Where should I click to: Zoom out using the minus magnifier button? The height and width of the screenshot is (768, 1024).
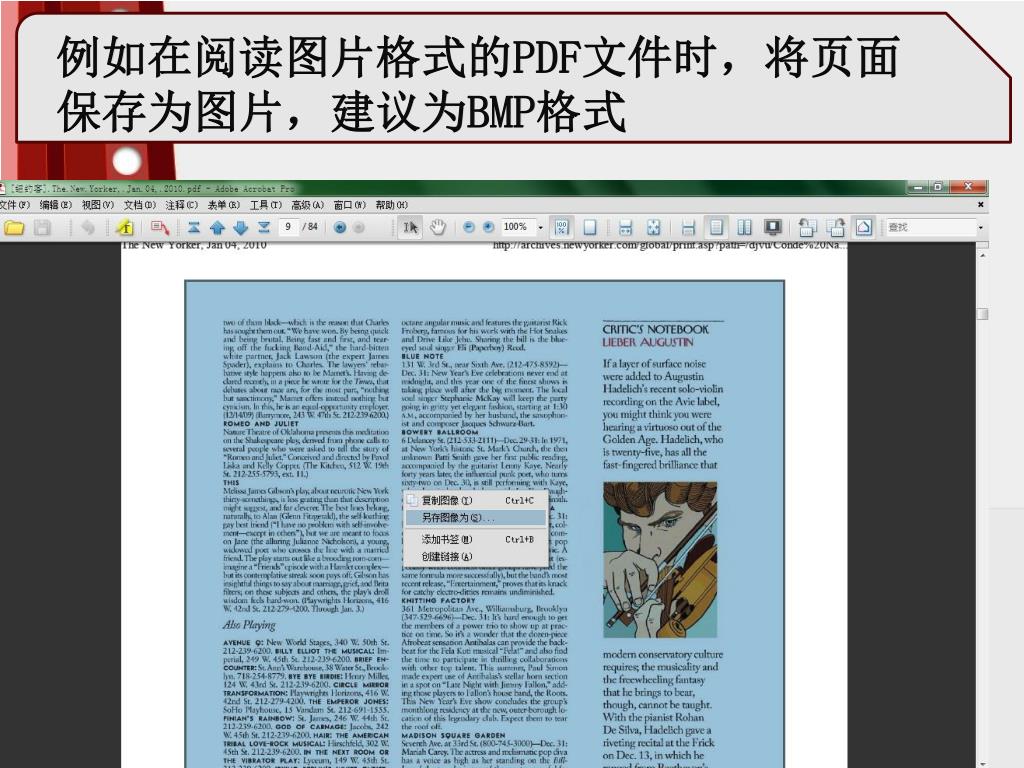pyautogui.click(x=468, y=227)
